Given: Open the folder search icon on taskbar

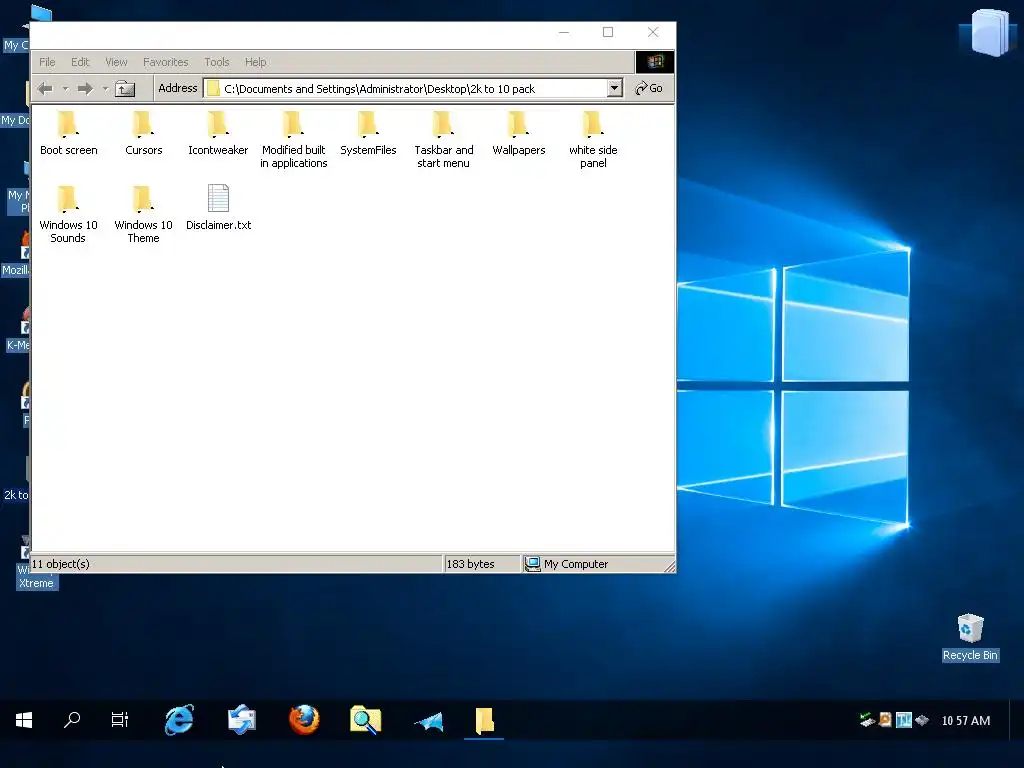Looking at the screenshot, I should coord(365,720).
